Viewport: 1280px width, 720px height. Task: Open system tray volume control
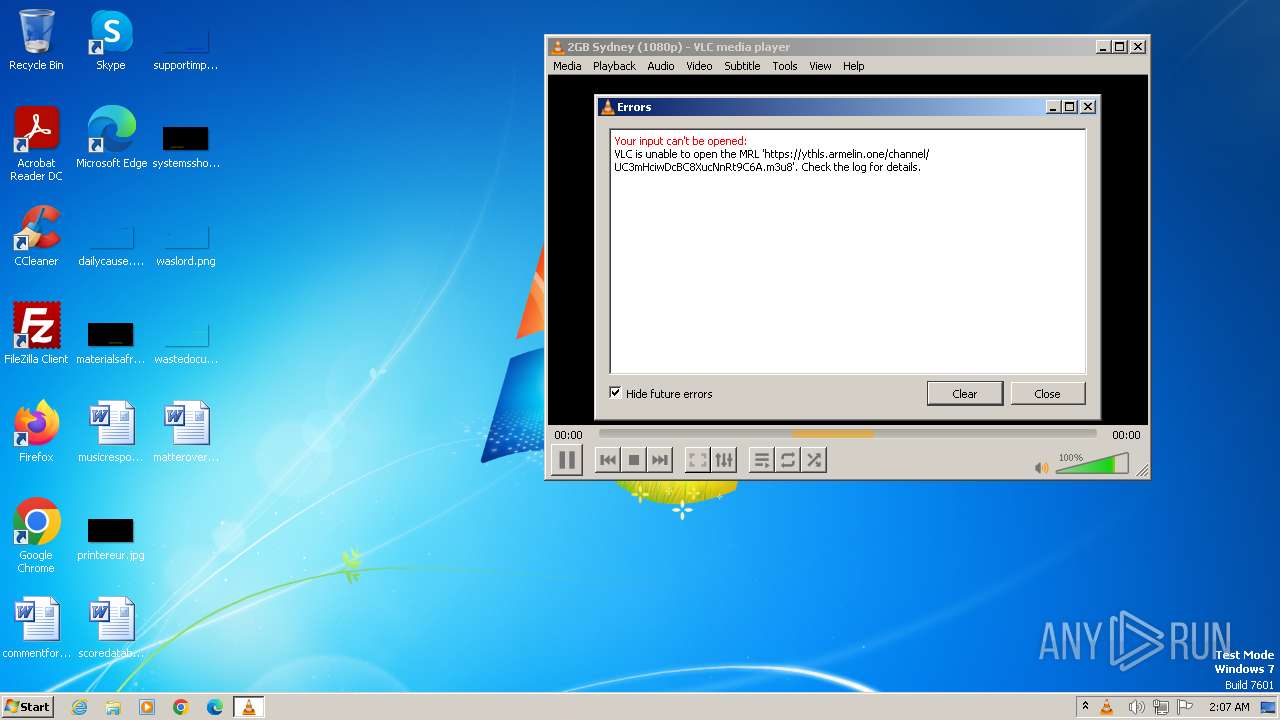click(1136, 707)
